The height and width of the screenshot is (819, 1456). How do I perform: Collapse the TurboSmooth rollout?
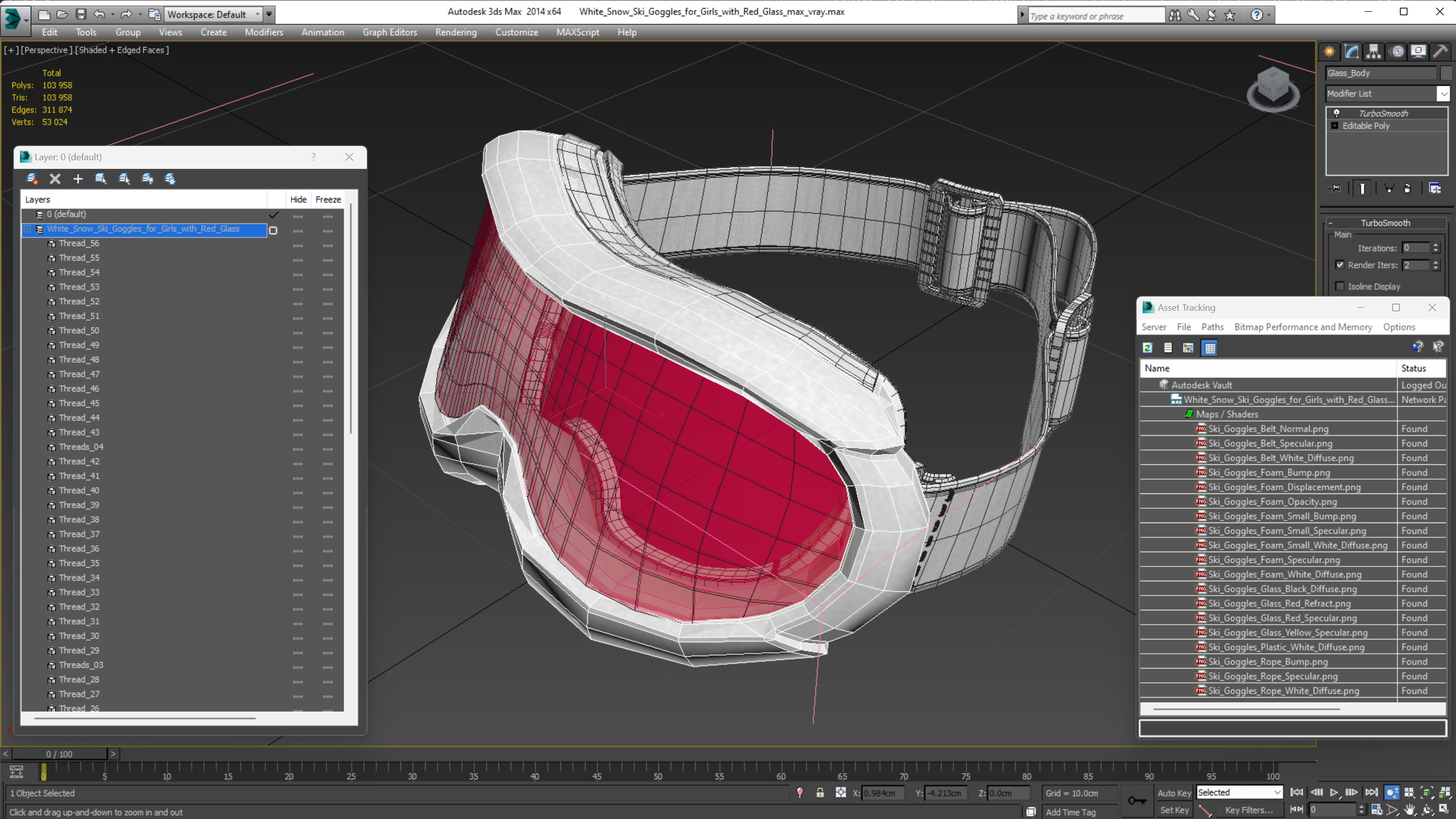1330,222
